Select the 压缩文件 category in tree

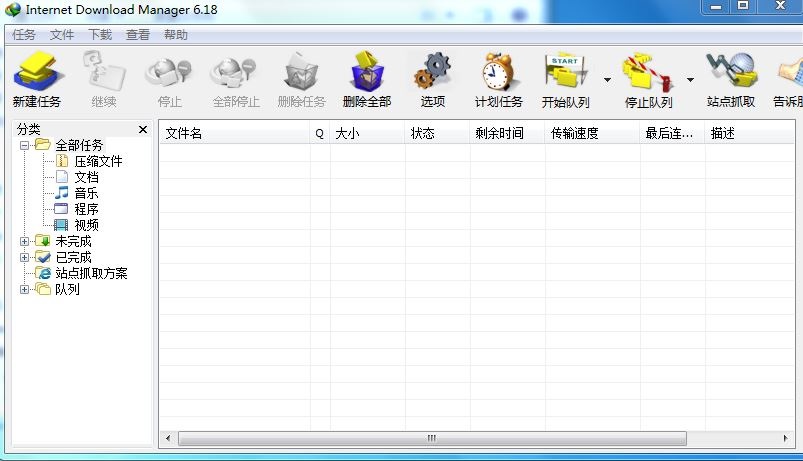pyautogui.click(x=98, y=161)
